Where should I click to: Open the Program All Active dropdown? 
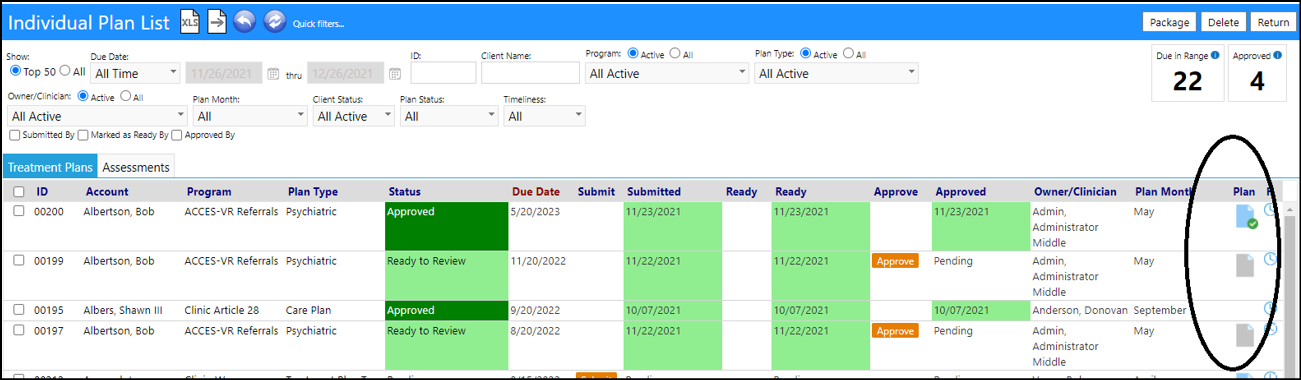tap(667, 73)
